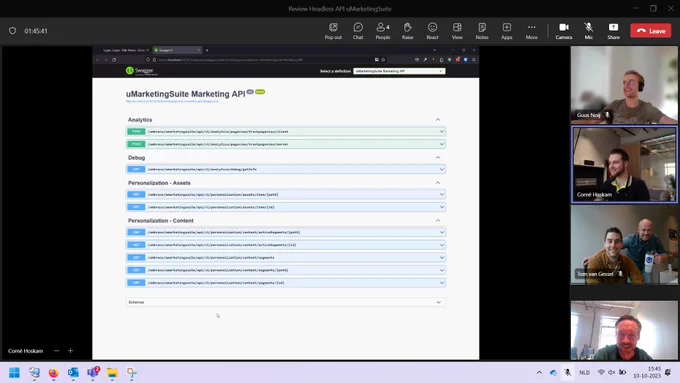Expand GET debug/getInfo endpoint chevron

[441, 169]
